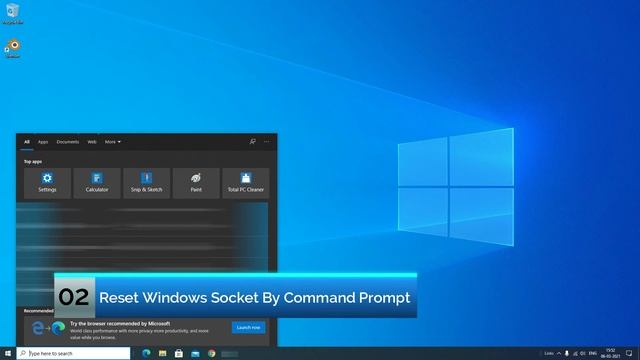Open Paint from Top apps
This screenshot has width=640, height=360.
point(196,183)
